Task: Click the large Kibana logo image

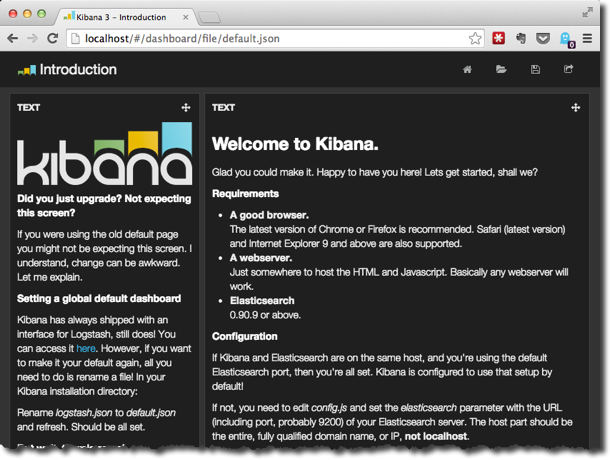Action: tap(105, 153)
